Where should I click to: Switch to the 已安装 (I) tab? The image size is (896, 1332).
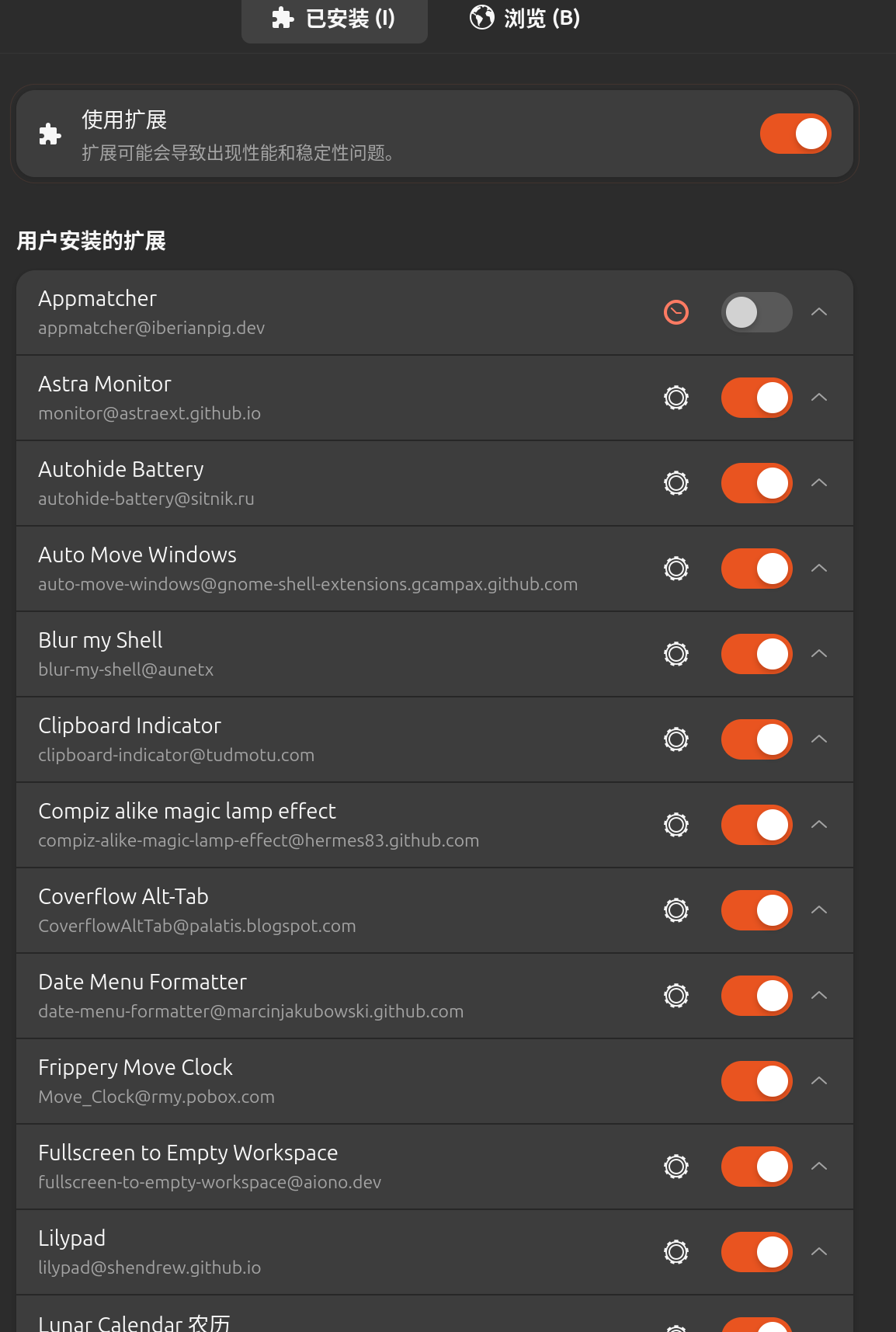pos(335,19)
